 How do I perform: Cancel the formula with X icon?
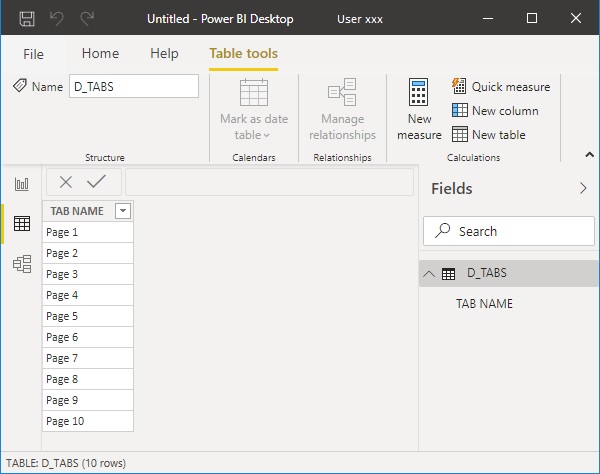66,182
